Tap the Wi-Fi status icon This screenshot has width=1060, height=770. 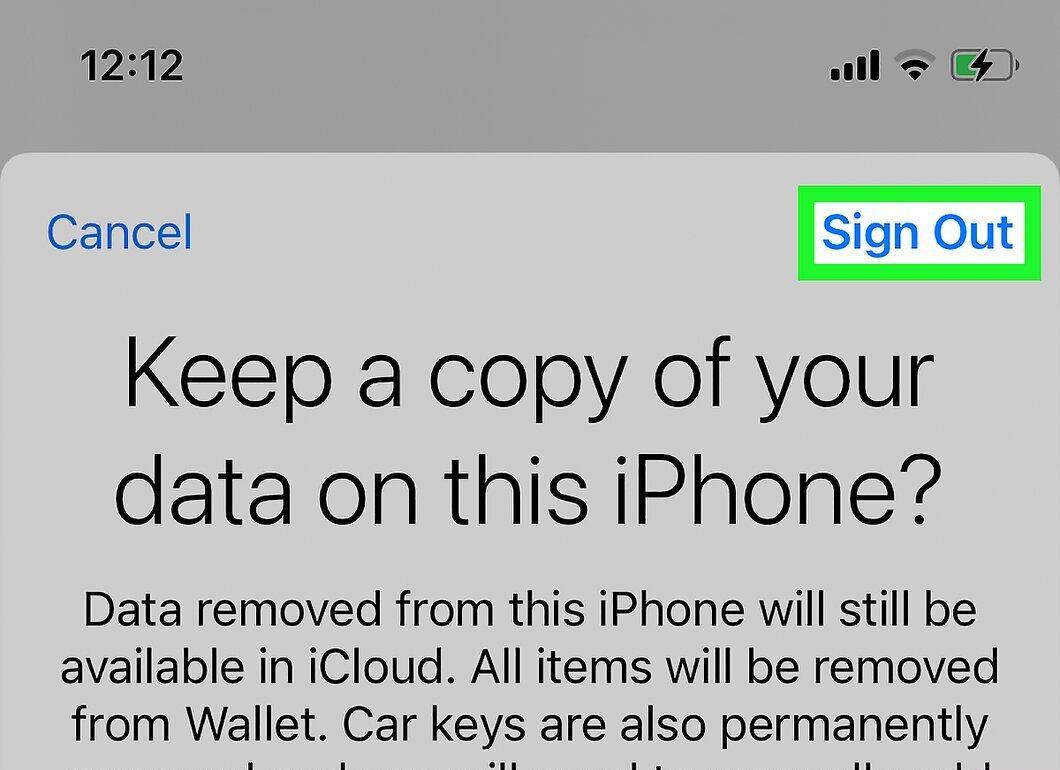915,66
